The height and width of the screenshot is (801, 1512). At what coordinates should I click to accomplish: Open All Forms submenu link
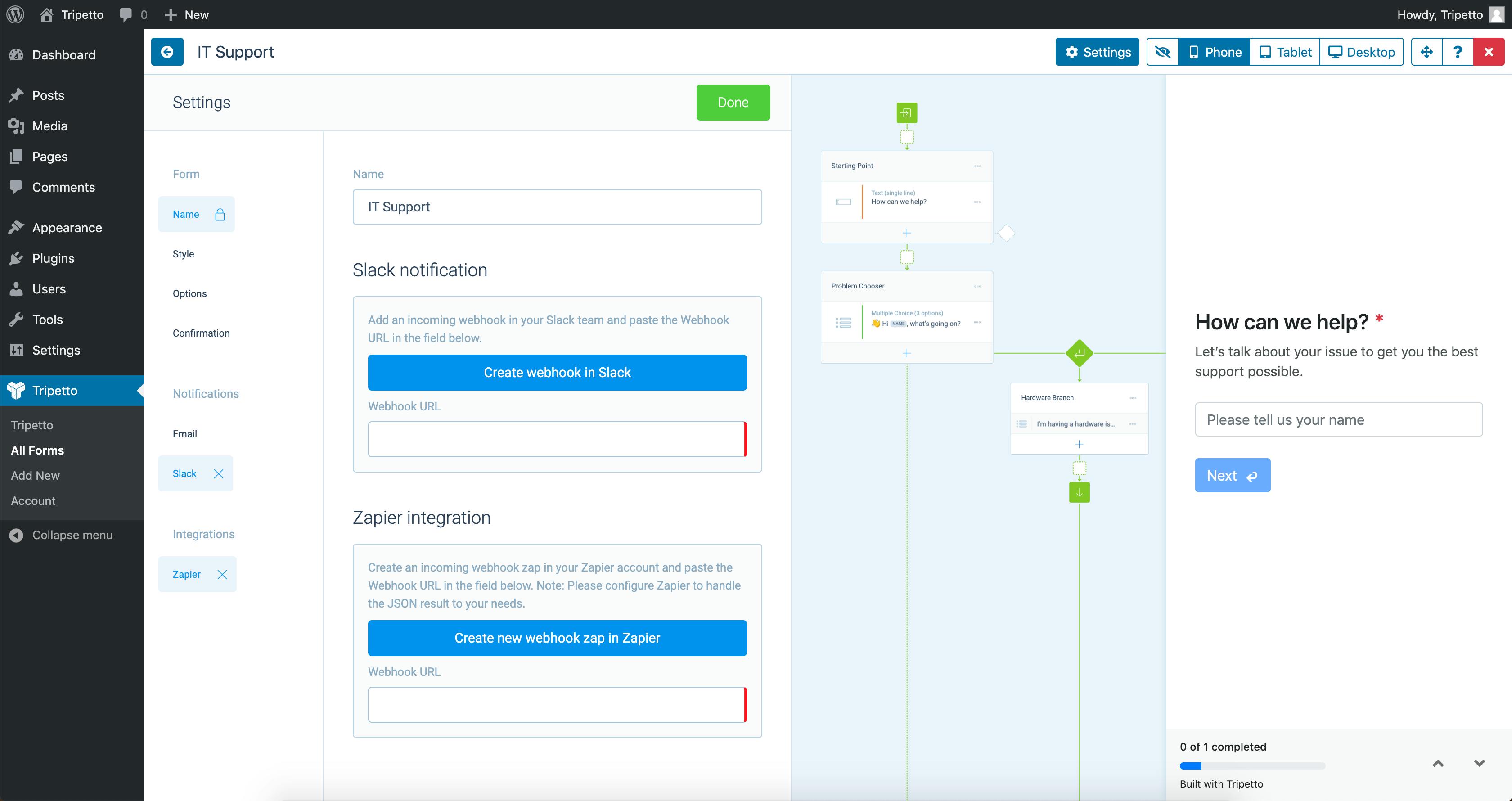pos(37,450)
